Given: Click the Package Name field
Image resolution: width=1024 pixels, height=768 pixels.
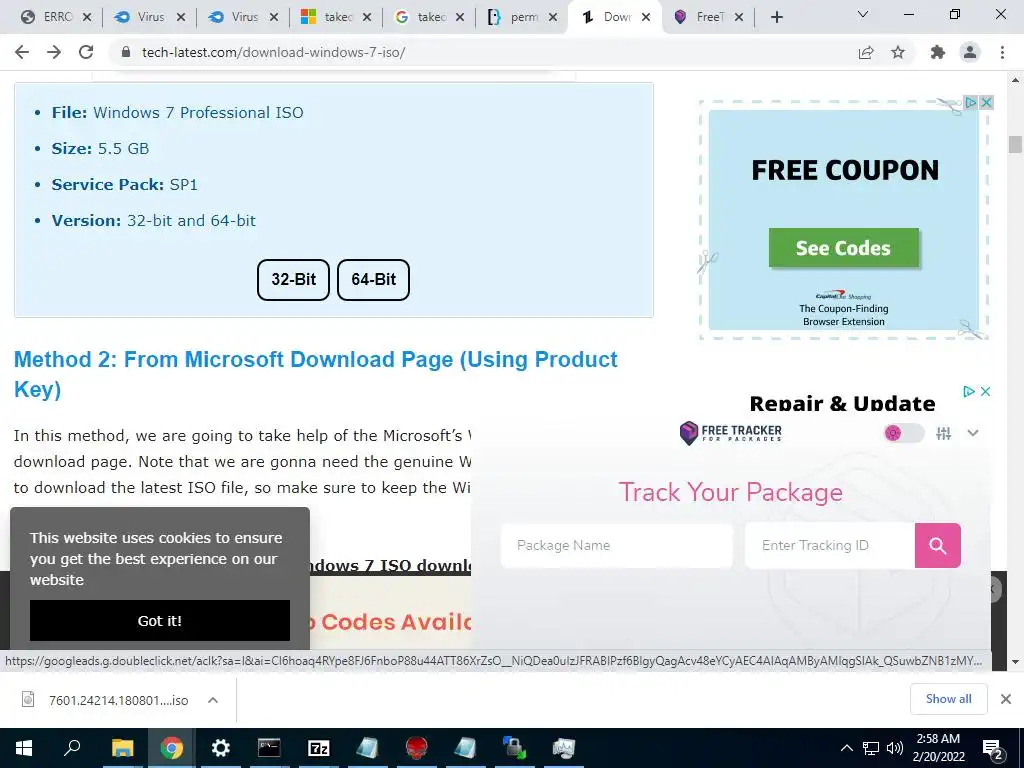Looking at the screenshot, I should click(616, 545).
